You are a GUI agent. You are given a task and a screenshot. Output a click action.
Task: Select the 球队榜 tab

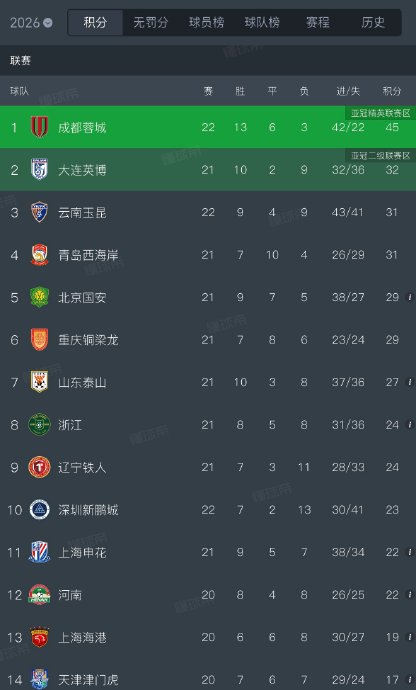click(x=262, y=22)
